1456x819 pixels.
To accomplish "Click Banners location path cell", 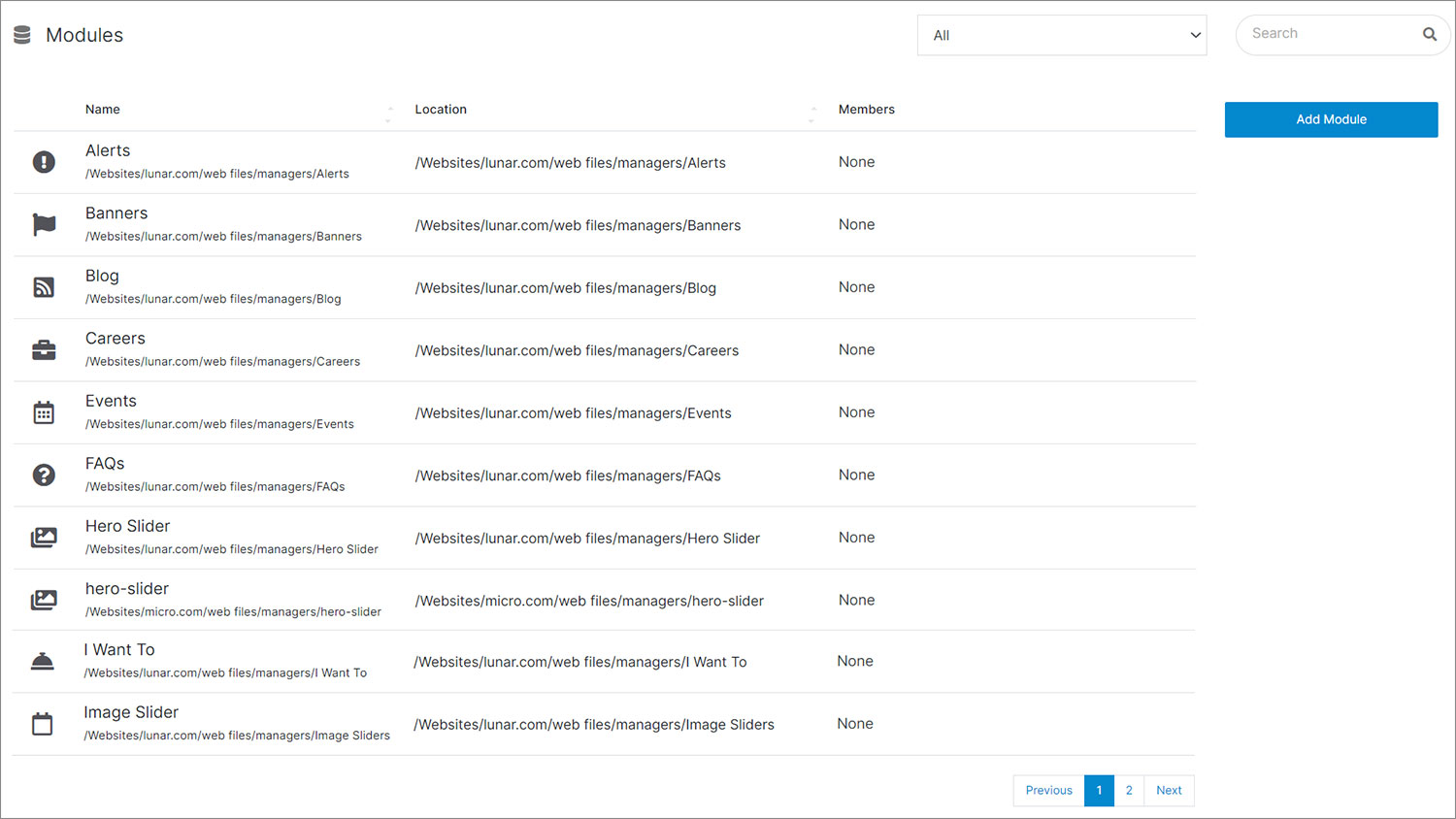I will point(578,225).
